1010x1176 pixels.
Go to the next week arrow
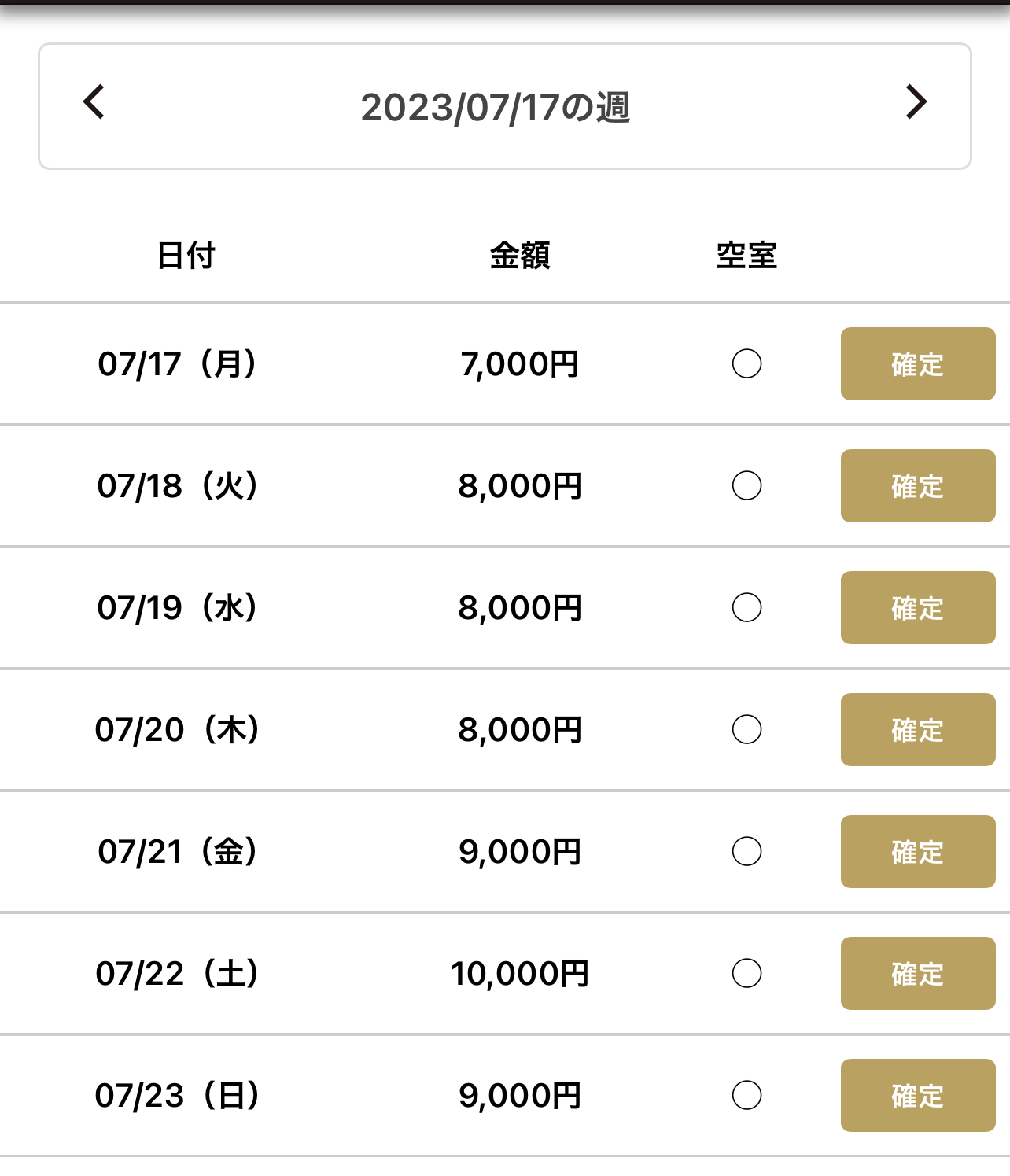(x=916, y=102)
